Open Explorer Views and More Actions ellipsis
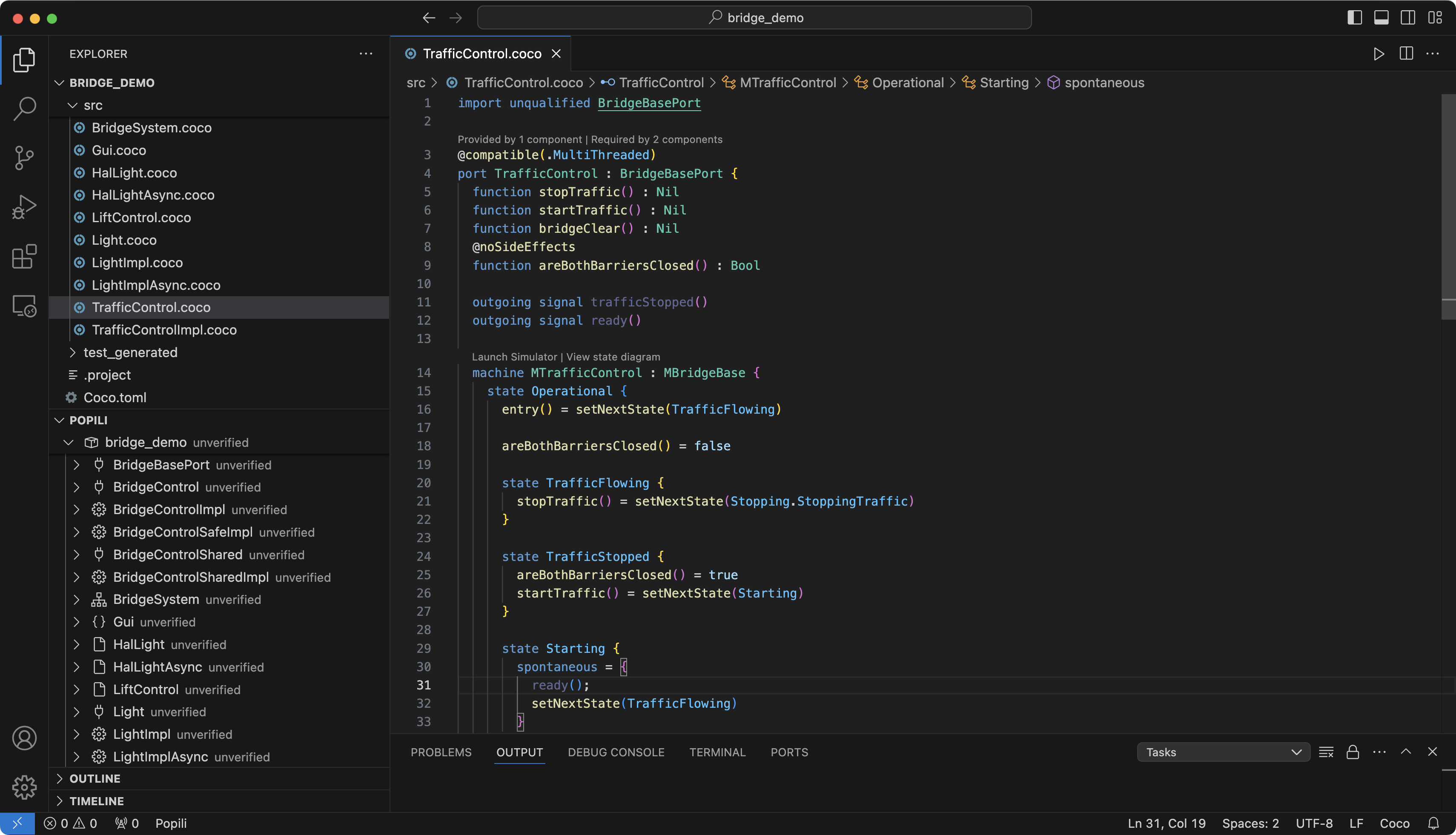The height and width of the screenshot is (835, 1456). tap(366, 54)
